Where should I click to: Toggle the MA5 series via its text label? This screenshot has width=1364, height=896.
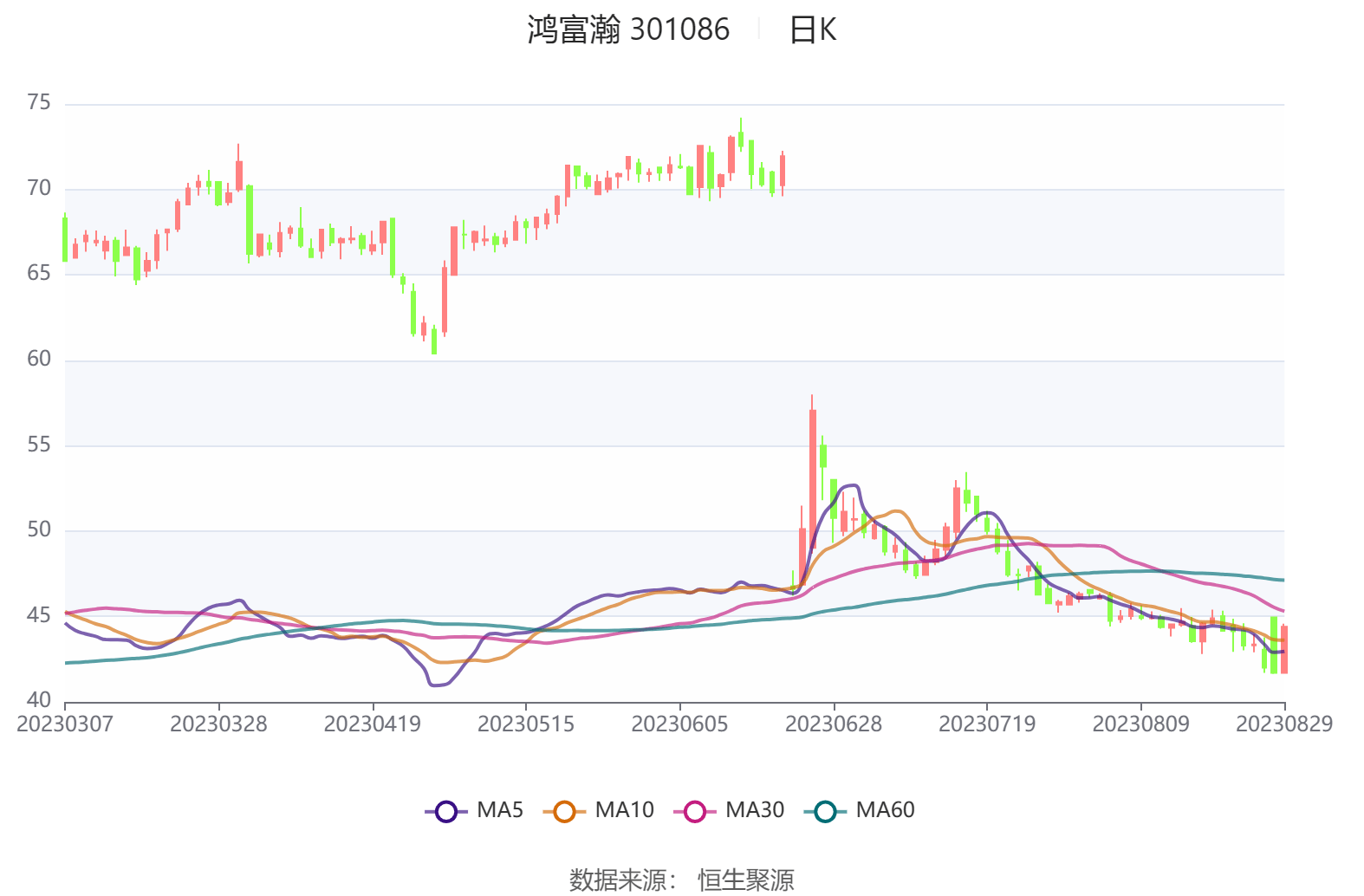click(x=500, y=810)
